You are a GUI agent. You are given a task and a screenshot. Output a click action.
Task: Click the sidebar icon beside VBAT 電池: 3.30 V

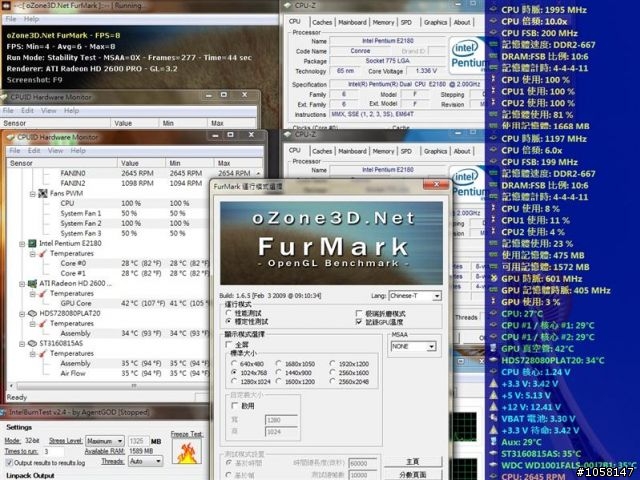[x=493, y=418]
